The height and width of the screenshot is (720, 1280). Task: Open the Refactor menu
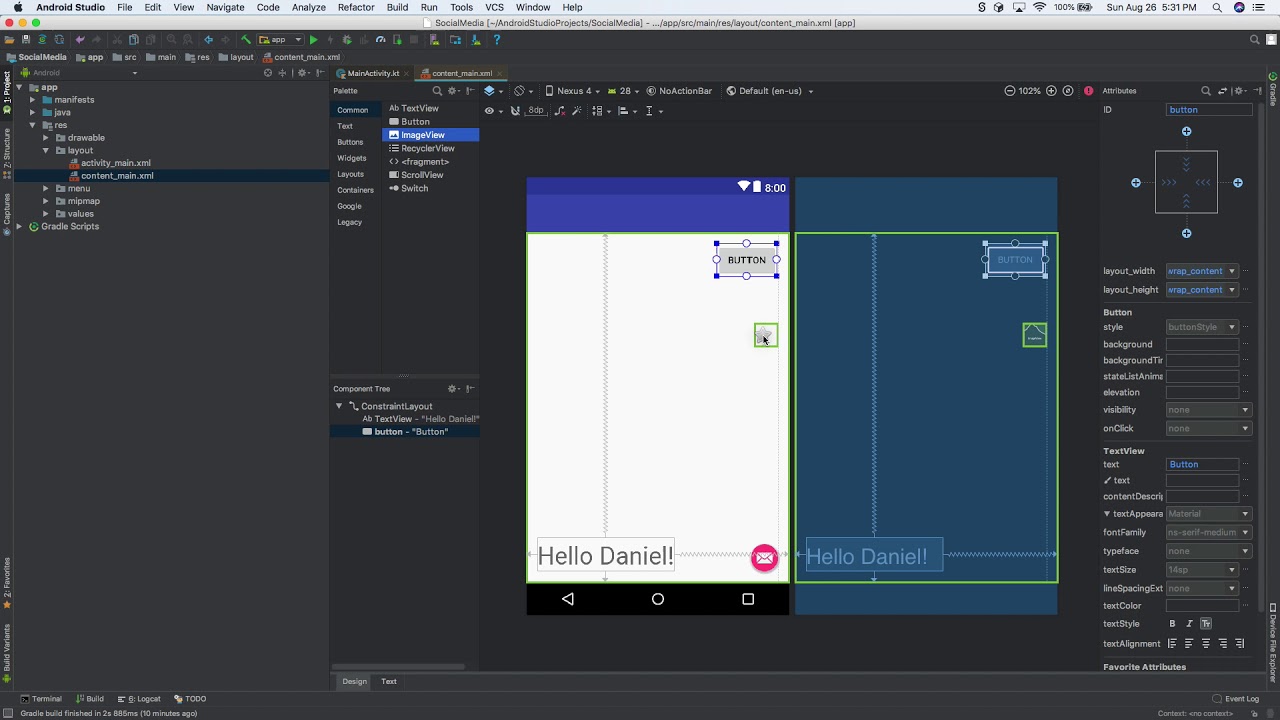[x=355, y=7]
